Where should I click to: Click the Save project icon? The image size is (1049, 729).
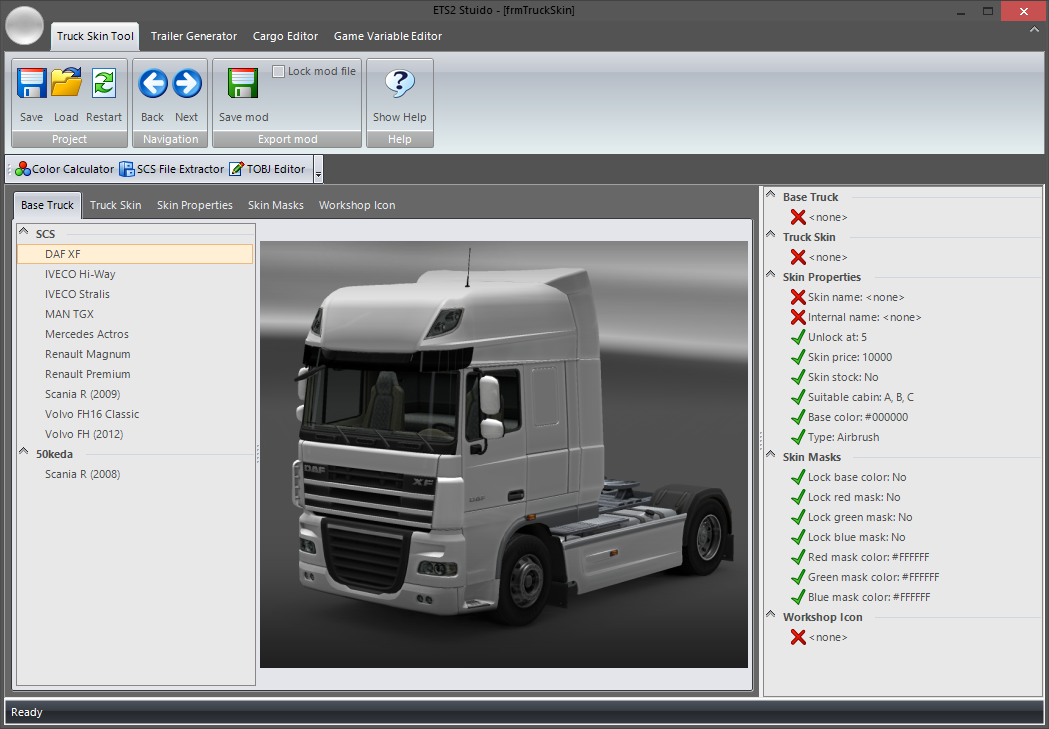pyautogui.click(x=31, y=84)
